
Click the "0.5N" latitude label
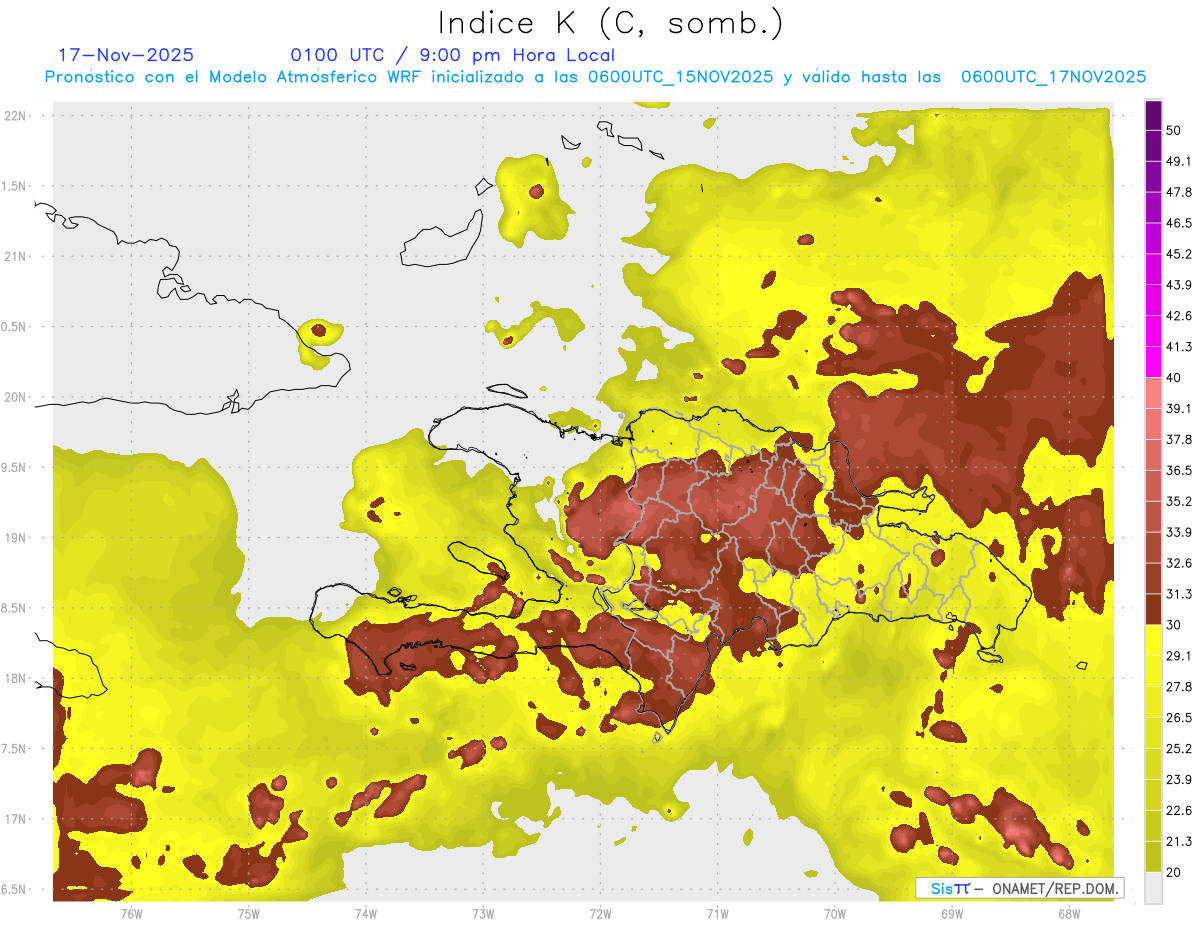[x=15, y=327]
